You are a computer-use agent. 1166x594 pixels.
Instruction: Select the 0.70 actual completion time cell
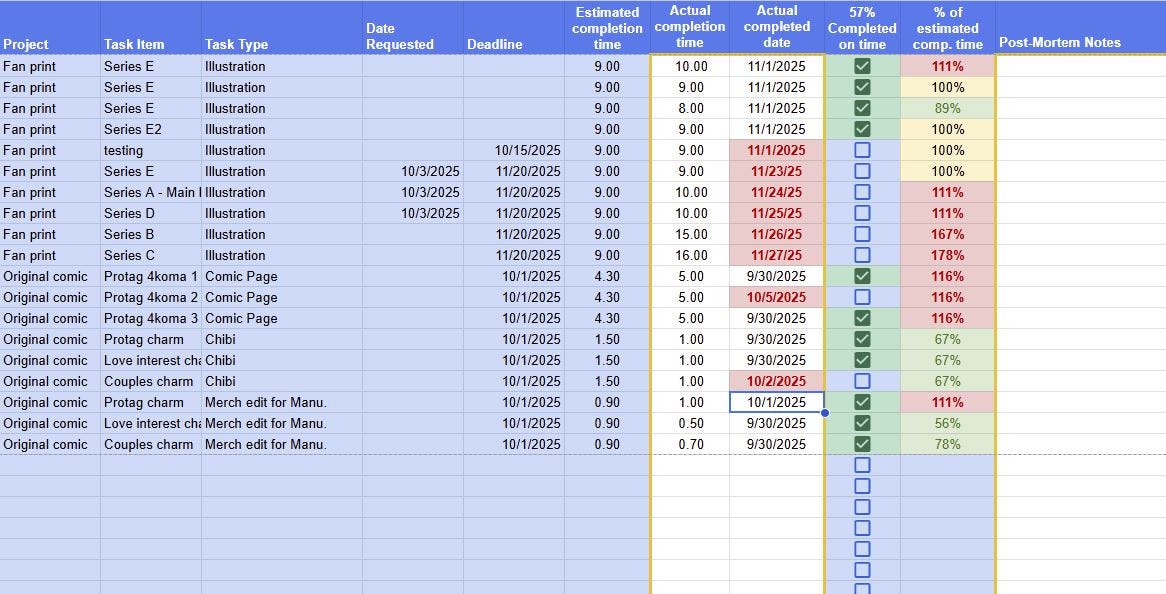click(x=690, y=445)
